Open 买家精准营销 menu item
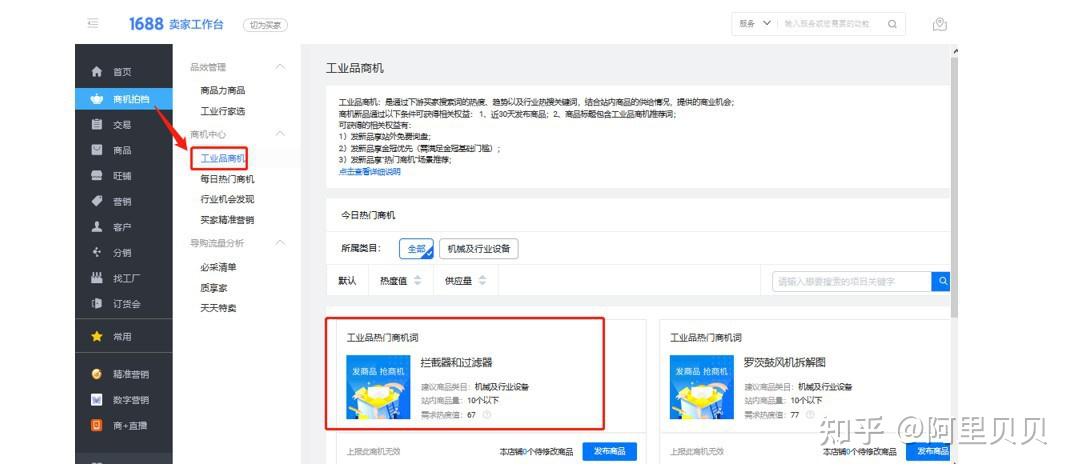 coord(227,220)
